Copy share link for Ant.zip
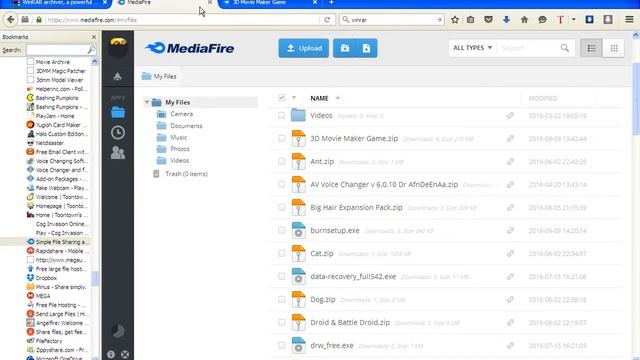Image resolution: width=640 pixels, height=360 pixels. 510,162
